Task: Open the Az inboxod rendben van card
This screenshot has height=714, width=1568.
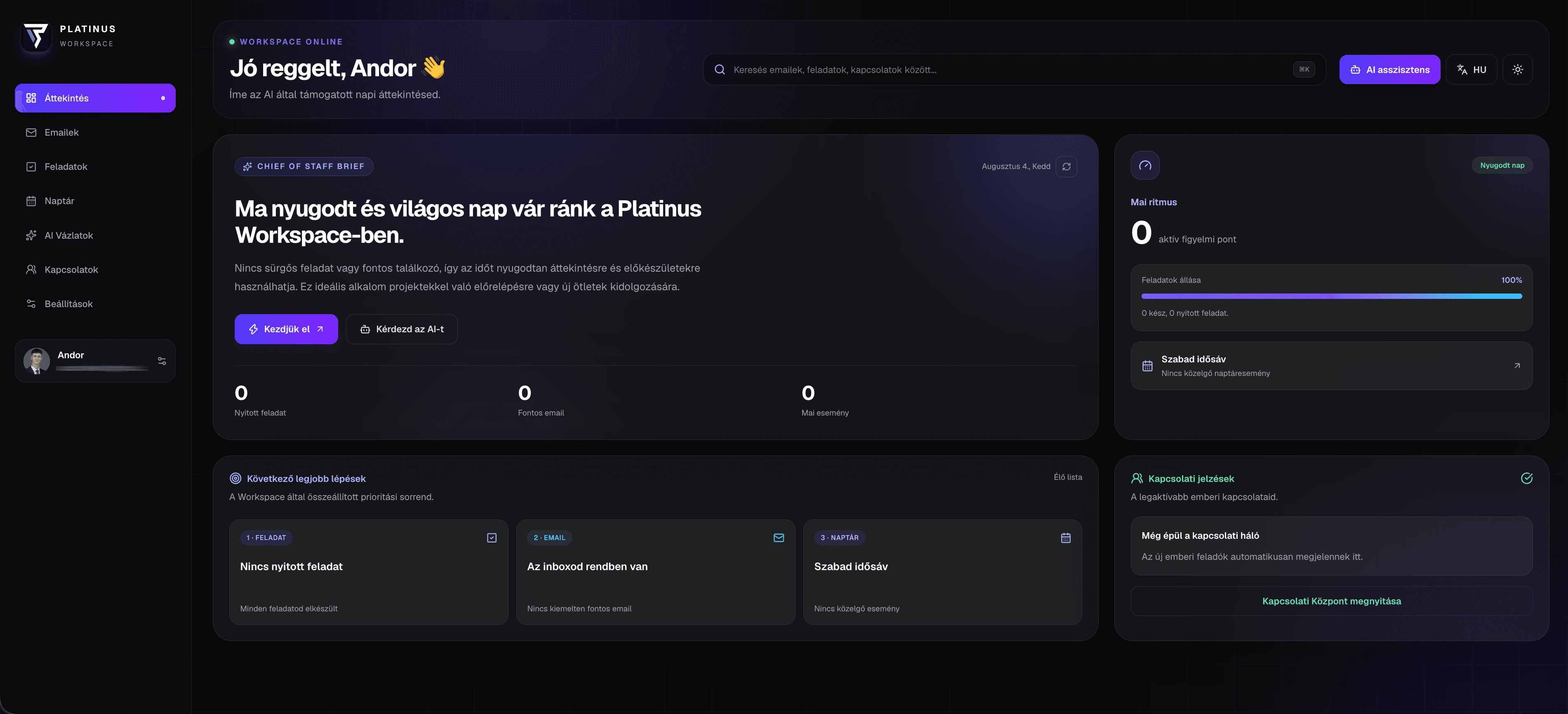Action: coord(656,572)
